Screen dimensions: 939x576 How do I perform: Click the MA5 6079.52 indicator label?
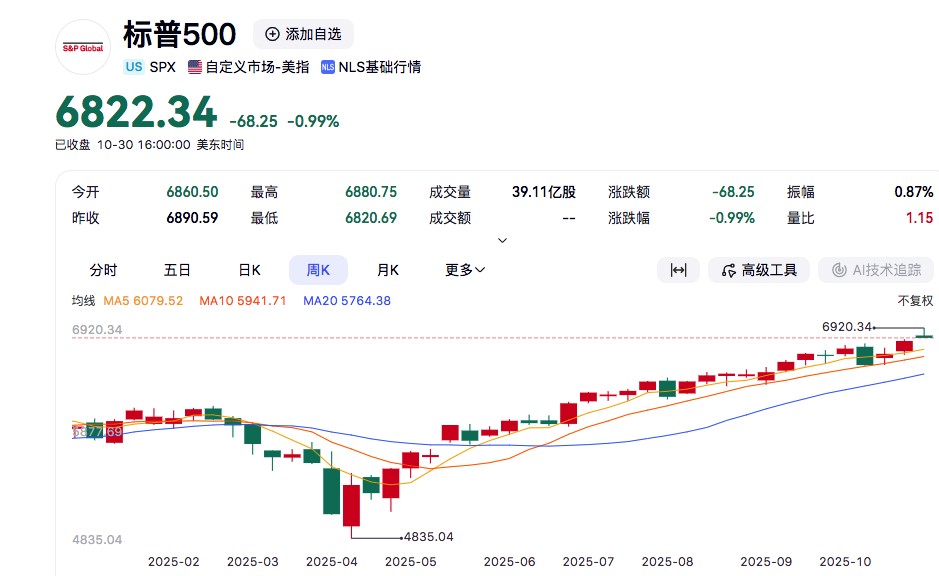pyautogui.click(x=143, y=301)
